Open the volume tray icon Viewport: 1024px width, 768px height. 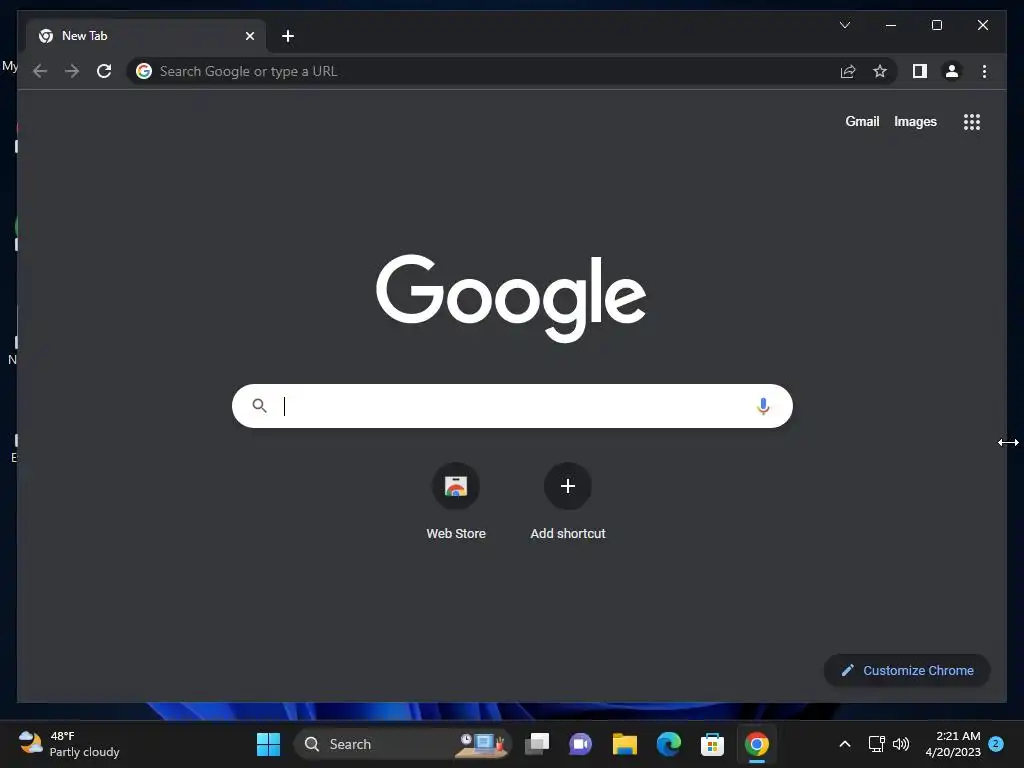coord(901,744)
